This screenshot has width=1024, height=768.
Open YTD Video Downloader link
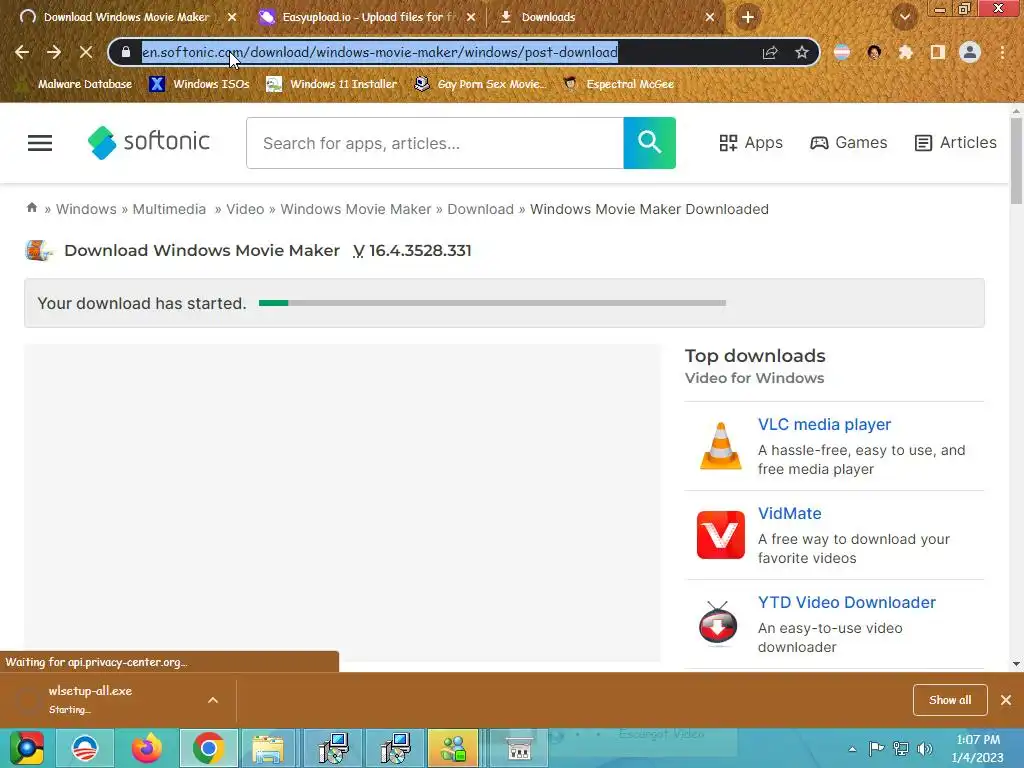point(846,602)
